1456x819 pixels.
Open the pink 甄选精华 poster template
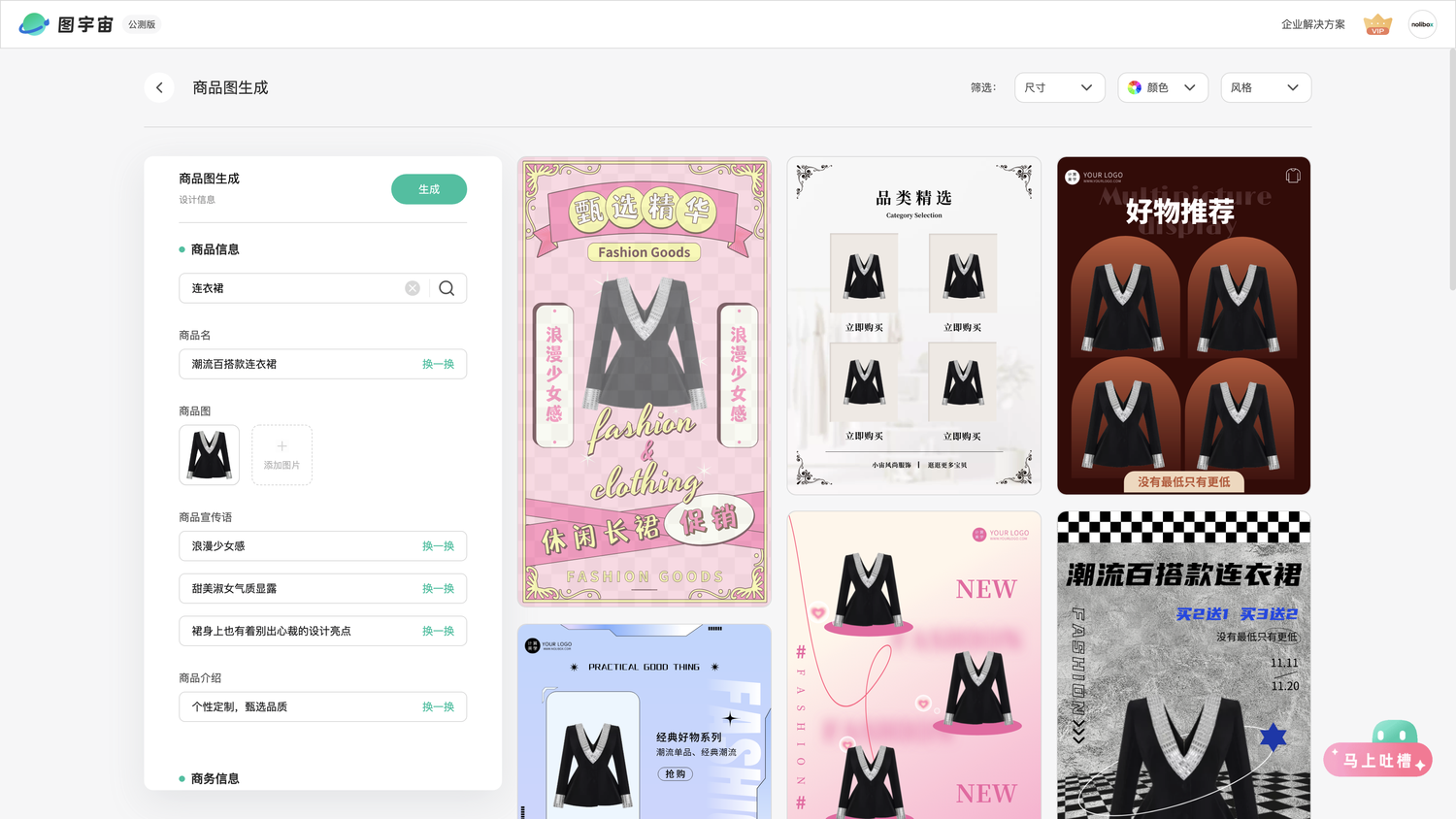point(645,381)
